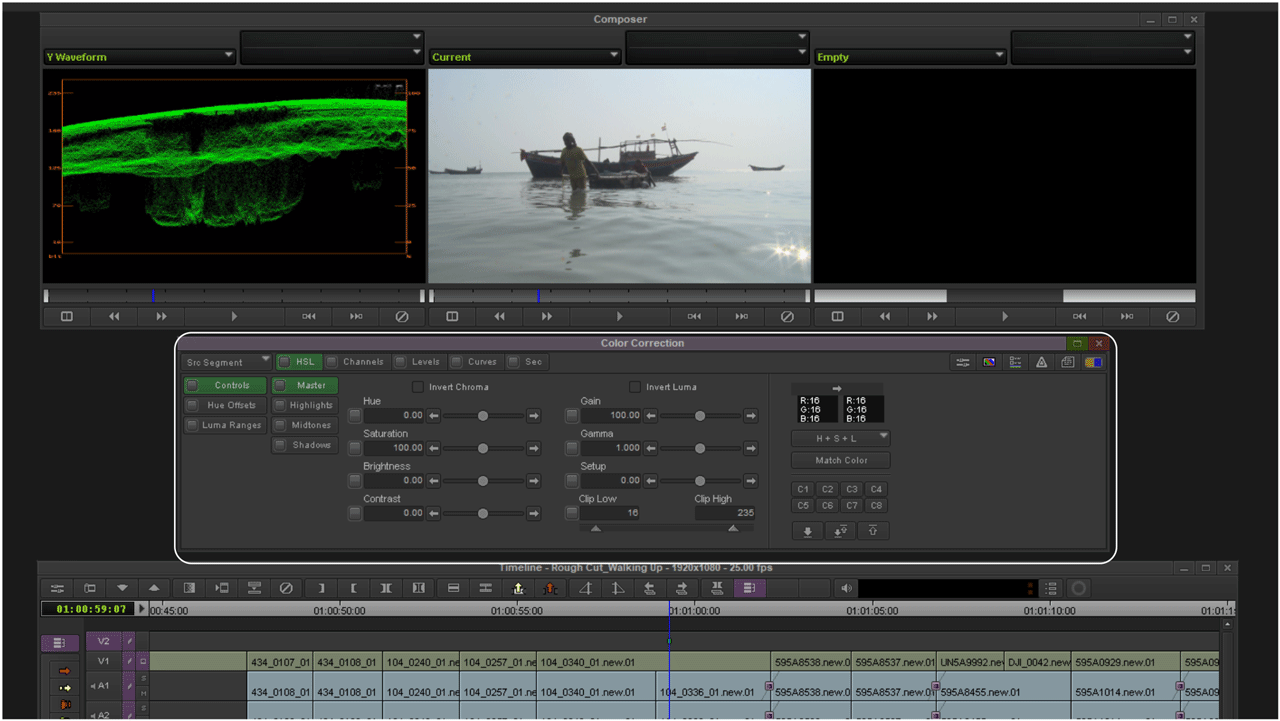Enable the Invert Chroma checkbox
Image resolution: width=1280 pixels, height=721 pixels.
pyautogui.click(x=417, y=387)
